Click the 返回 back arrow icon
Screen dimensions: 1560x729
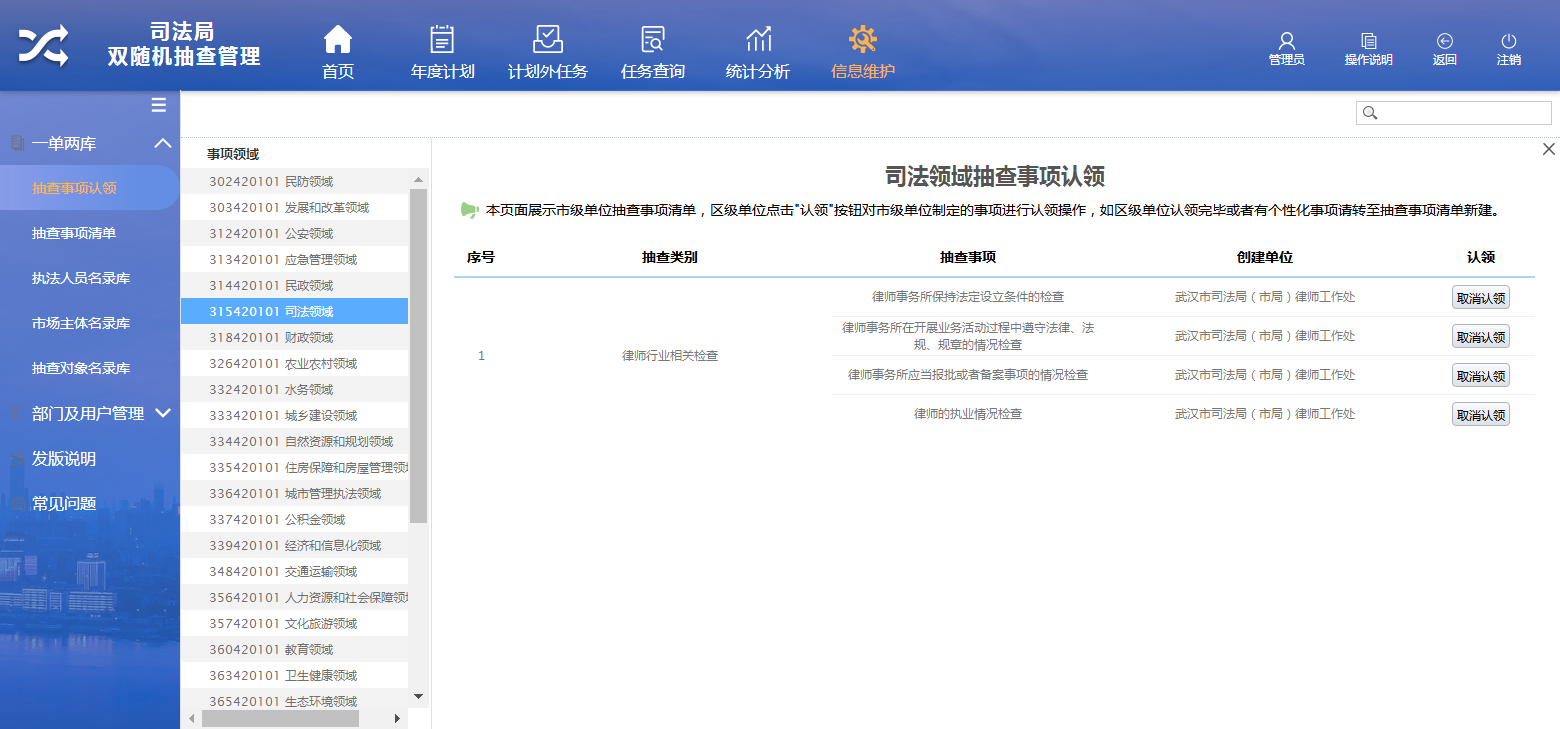click(1444, 41)
